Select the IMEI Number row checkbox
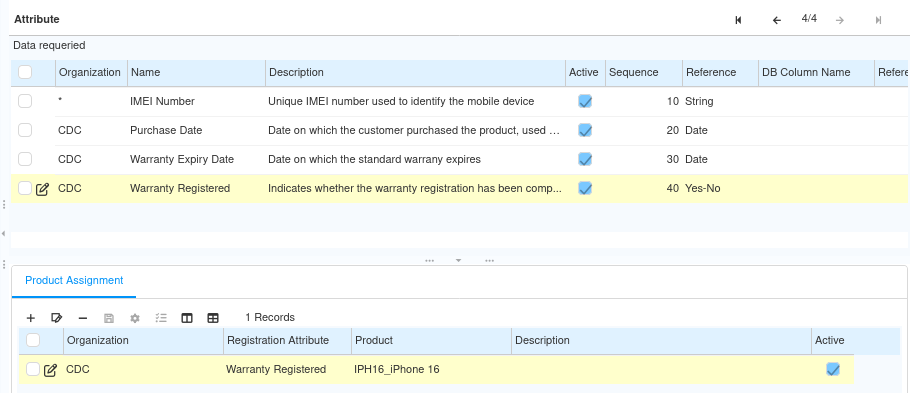The image size is (910, 393). pyautogui.click(x=25, y=101)
